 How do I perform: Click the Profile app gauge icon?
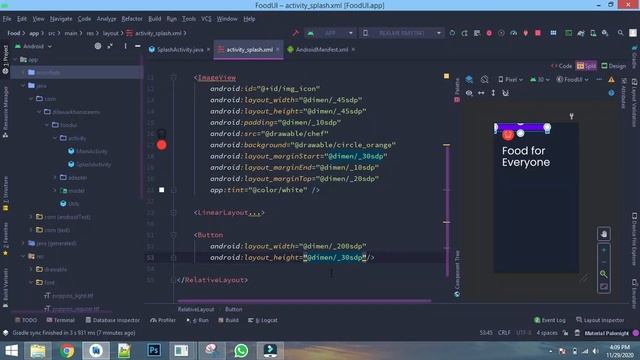(513, 33)
